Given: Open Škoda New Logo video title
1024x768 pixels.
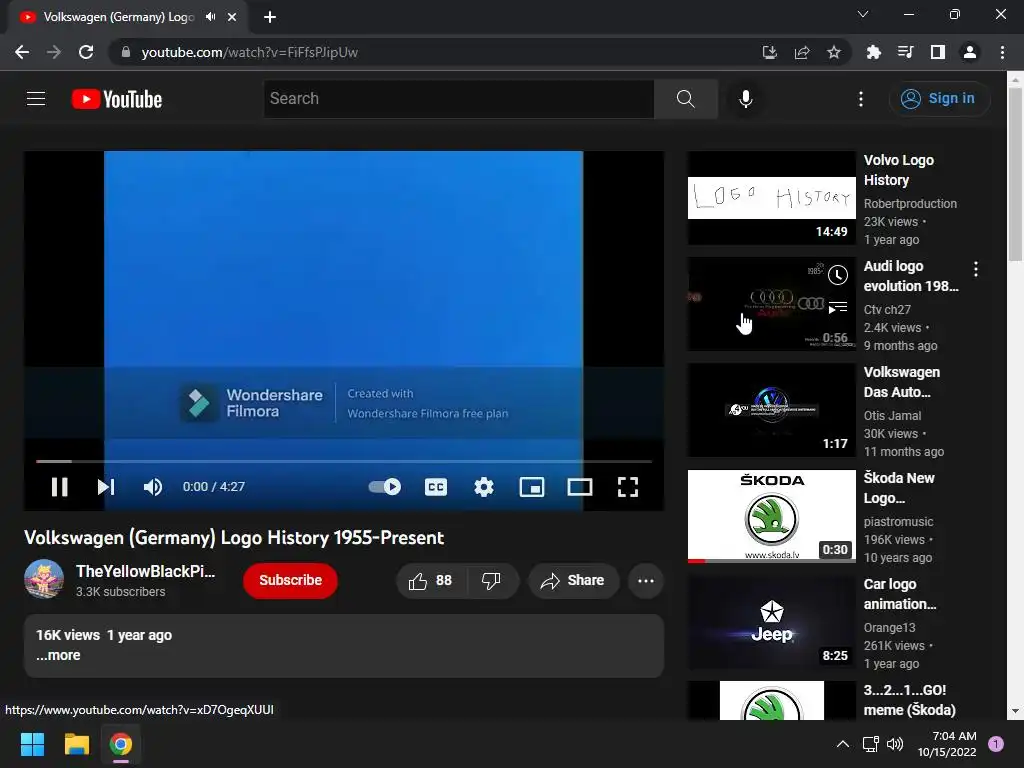Looking at the screenshot, I should click(899, 488).
